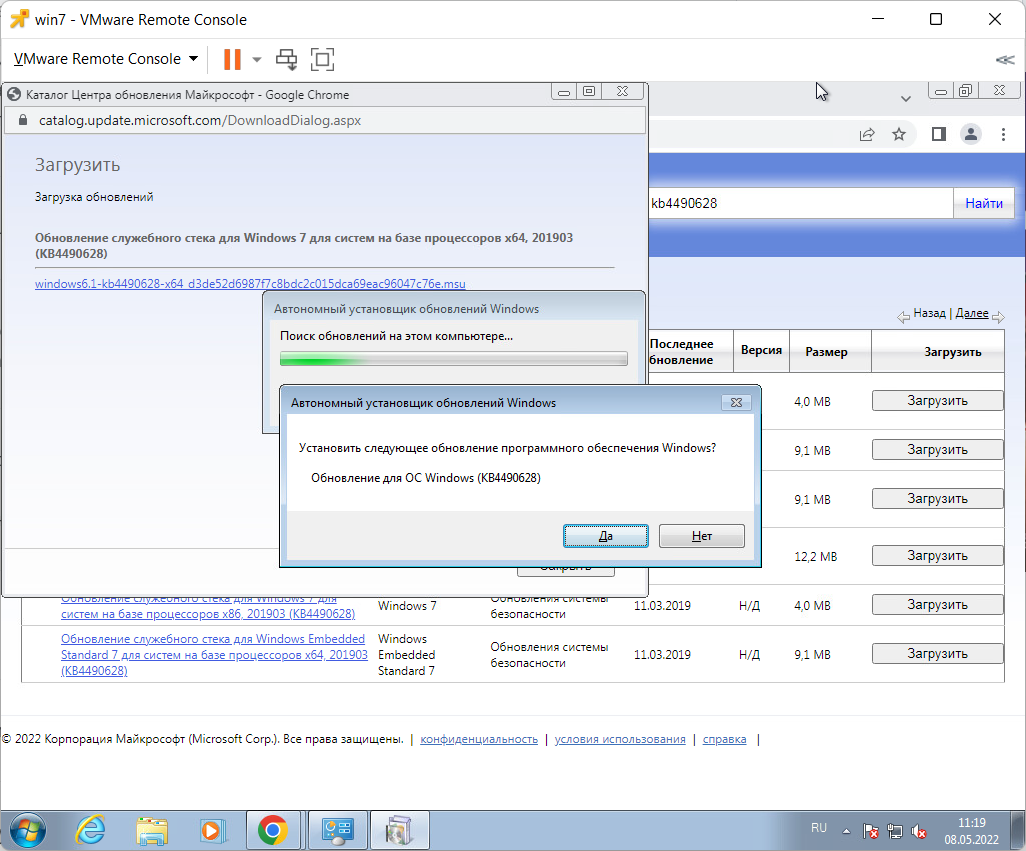Click Загрузить for the 12,2 MB row
Image resolution: width=1026 pixels, height=851 pixels.
[x=937, y=556]
